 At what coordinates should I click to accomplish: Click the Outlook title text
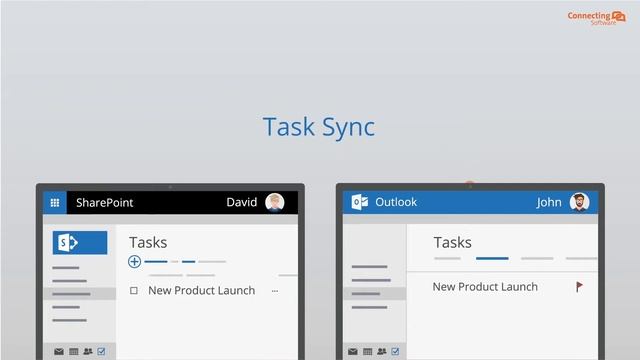396,202
